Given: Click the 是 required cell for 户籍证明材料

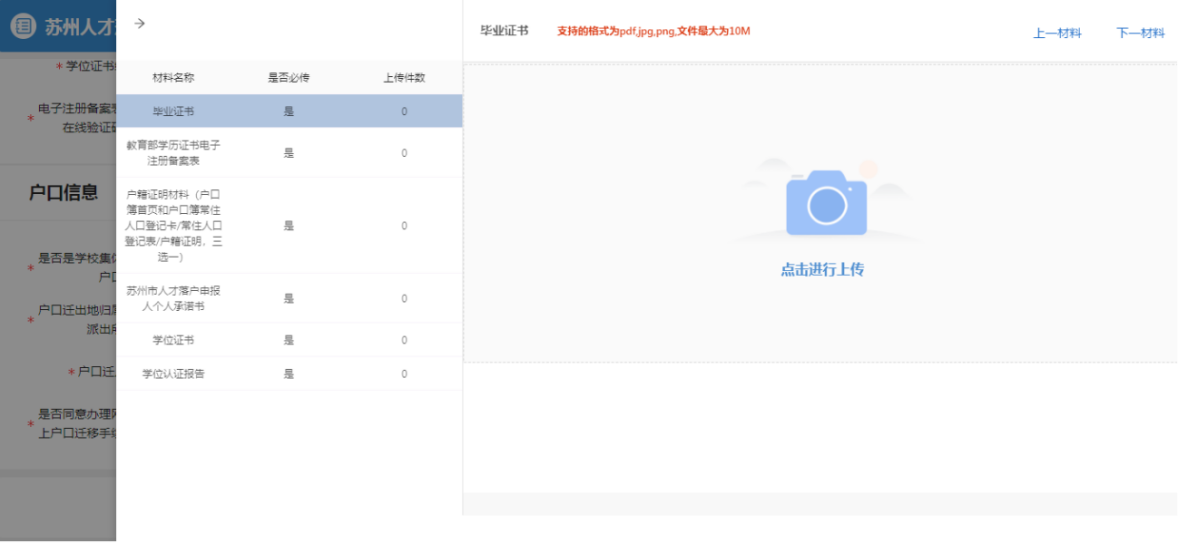Looking at the screenshot, I should point(288,225).
